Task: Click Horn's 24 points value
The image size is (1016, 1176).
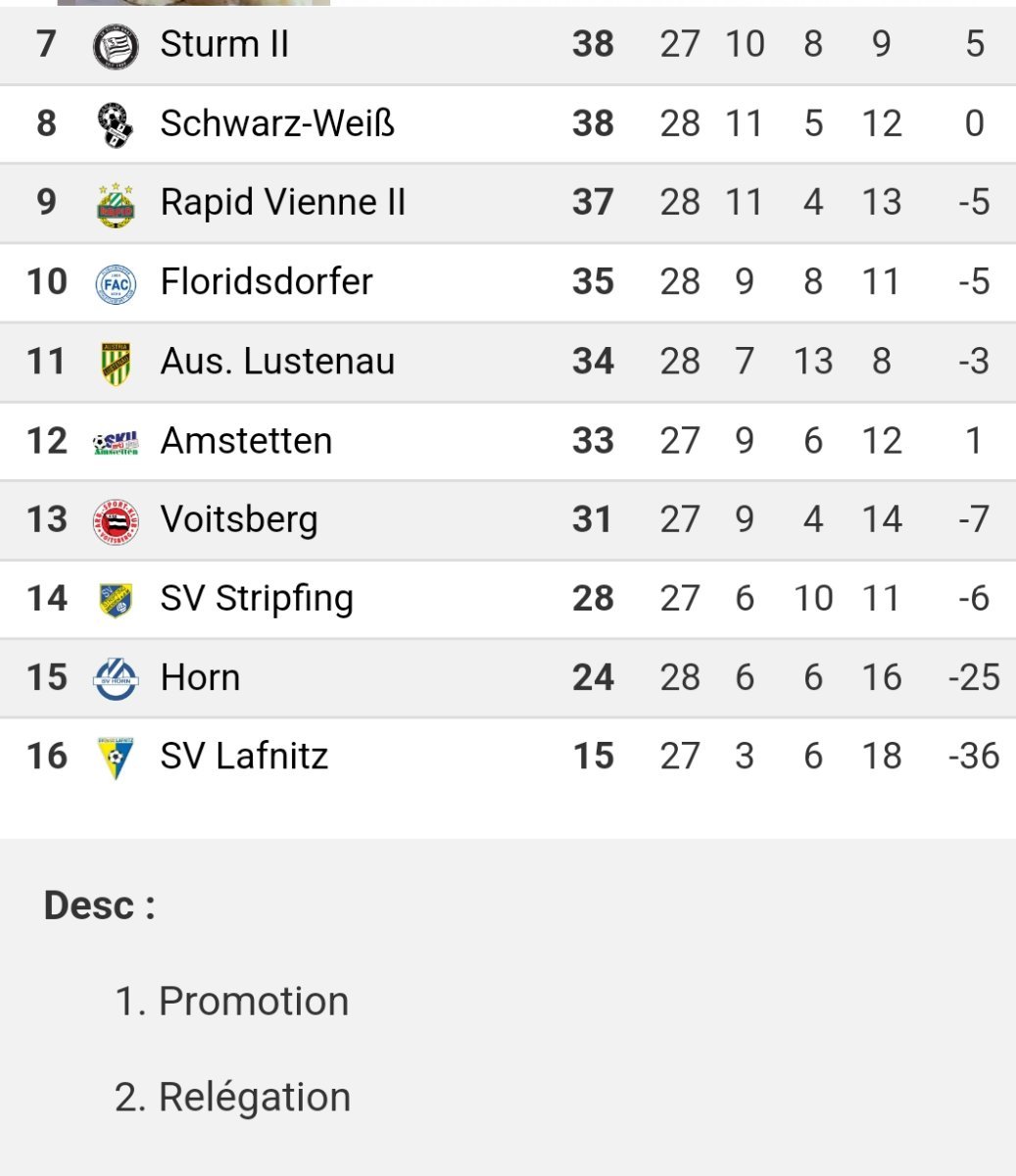Action: [x=593, y=677]
